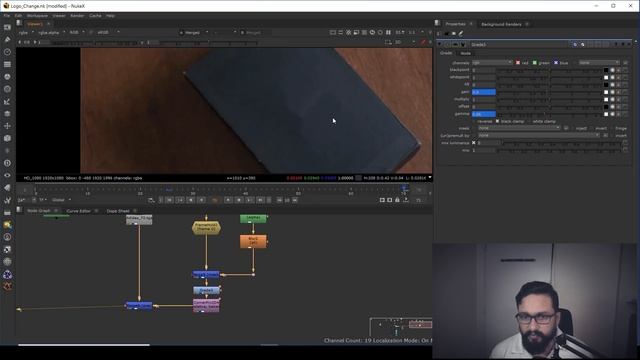Open the Time nodes clock icon

[x=7, y=52]
